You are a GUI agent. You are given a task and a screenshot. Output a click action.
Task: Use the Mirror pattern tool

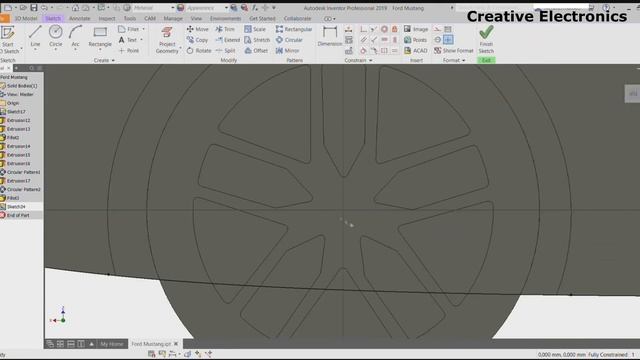(x=288, y=51)
